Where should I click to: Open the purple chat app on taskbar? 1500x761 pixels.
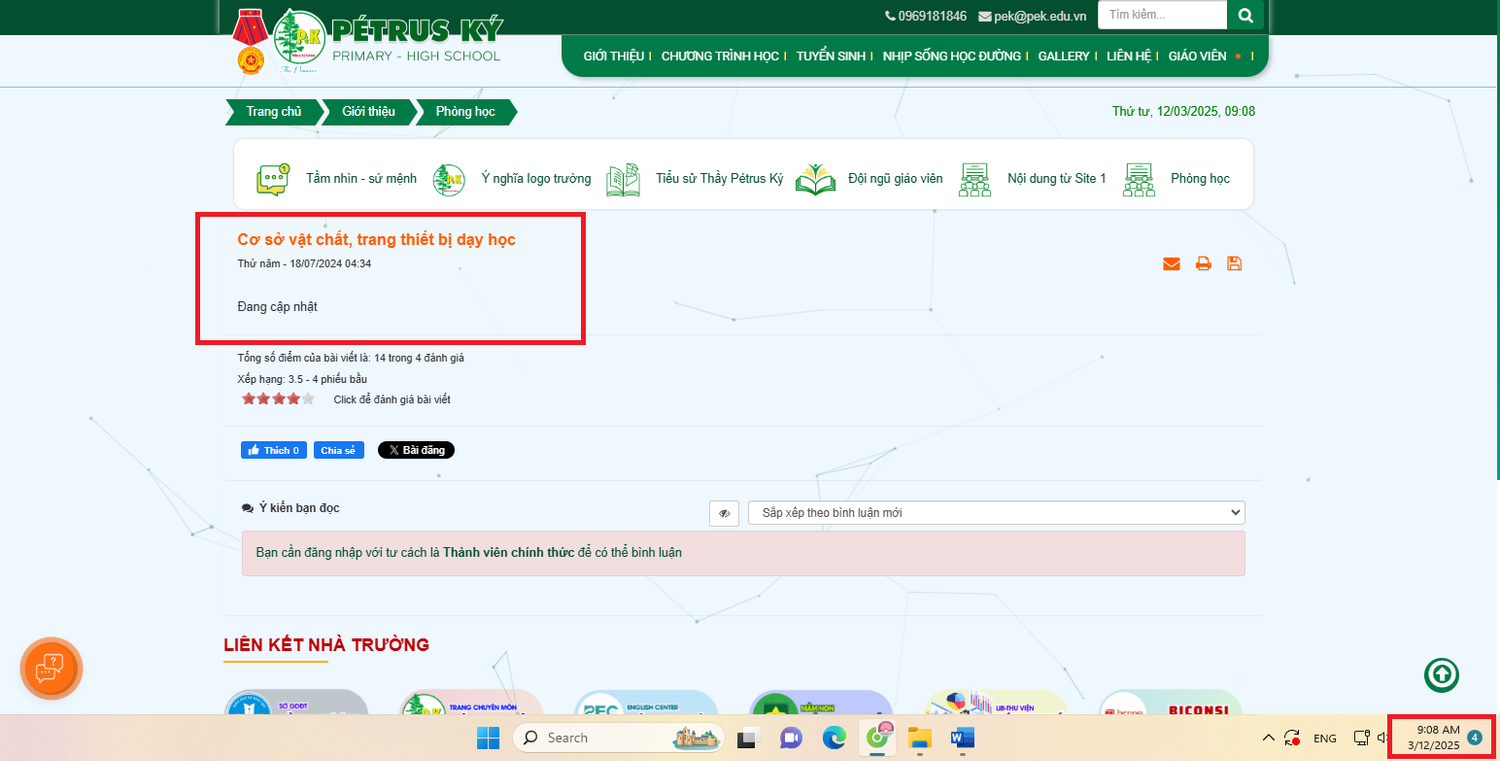[x=791, y=738]
